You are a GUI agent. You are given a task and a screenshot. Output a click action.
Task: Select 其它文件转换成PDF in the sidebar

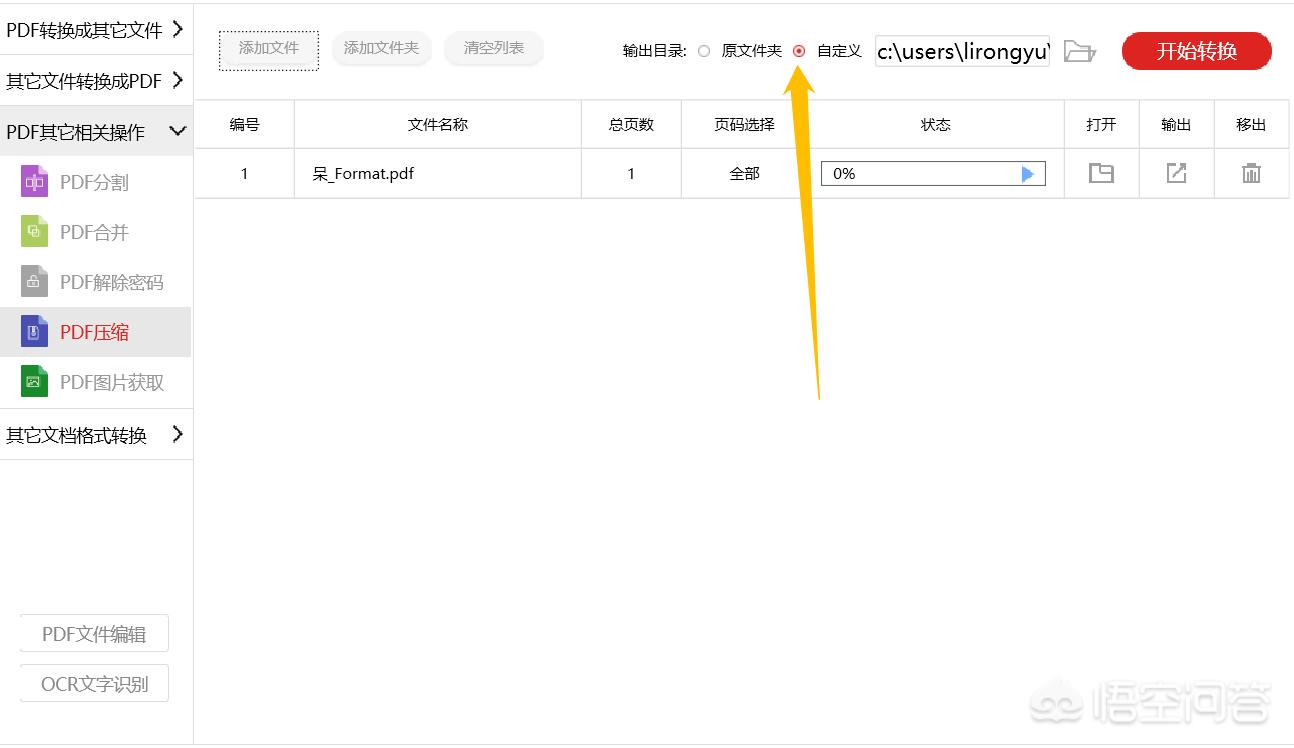coord(96,80)
